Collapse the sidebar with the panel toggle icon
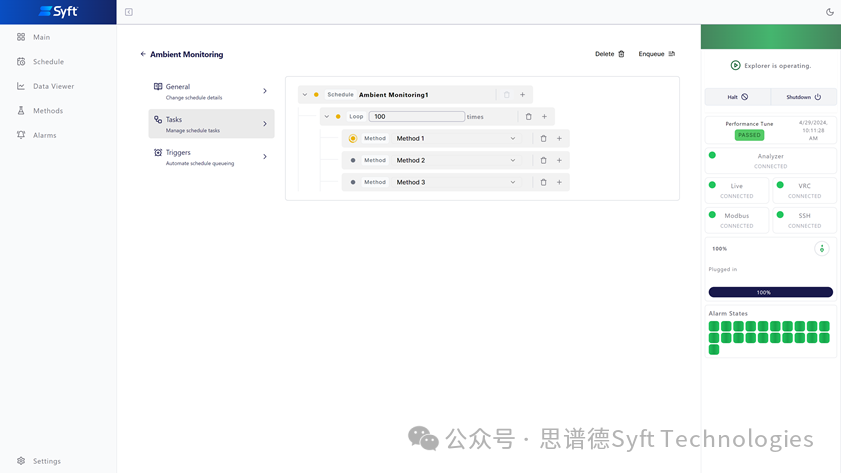This screenshot has width=841, height=473. pyautogui.click(x=129, y=12)
